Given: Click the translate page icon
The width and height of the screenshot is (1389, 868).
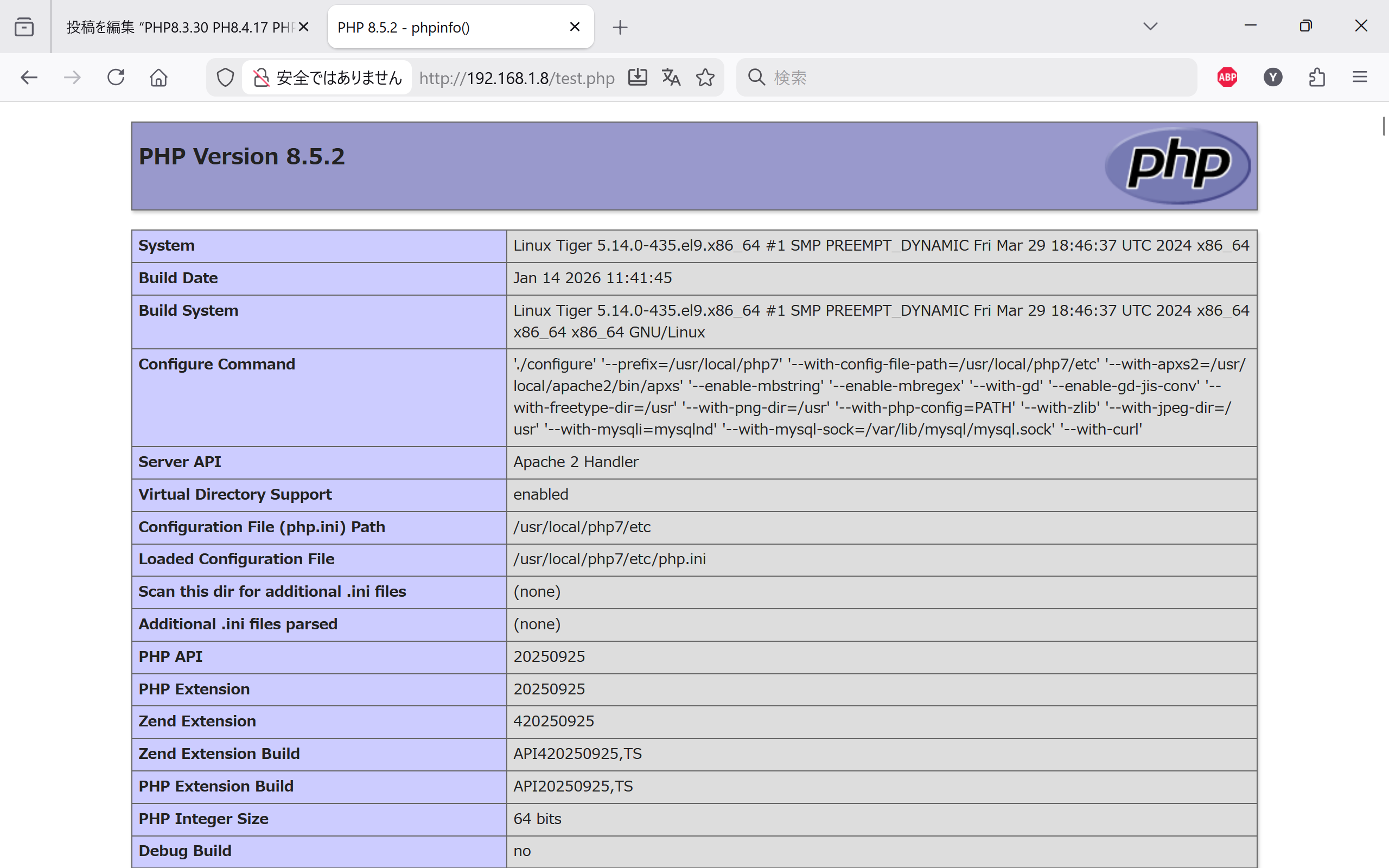Looking at the screenshot, I should tap(671, 78).
